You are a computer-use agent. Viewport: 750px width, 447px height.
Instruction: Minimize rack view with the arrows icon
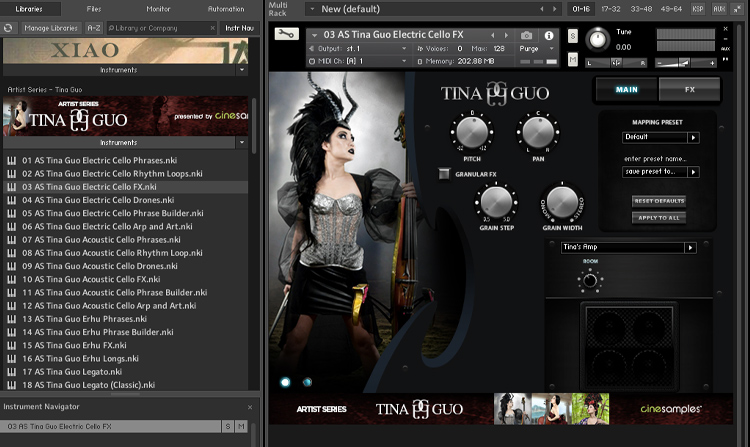tap(737, 9)
